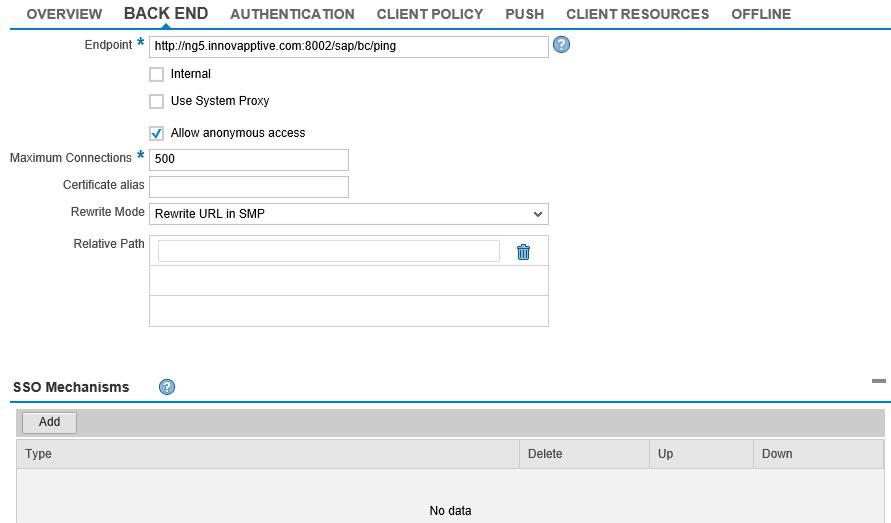Screen dimensions: 891x523
Task: Click the Certificate alias text box
Action: [x=248, y=187]
